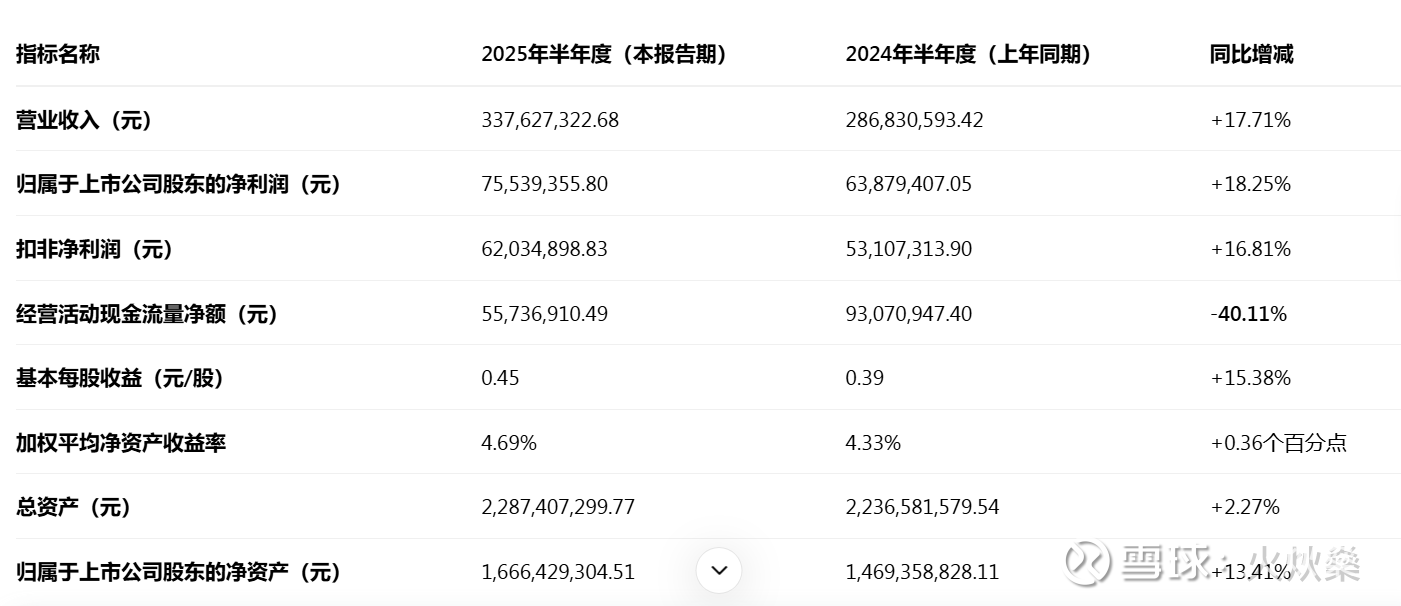The height and width of the screenshot is (606, 1401).
Task: Select the 4.69% return on equity value
Action: point(509,443)
